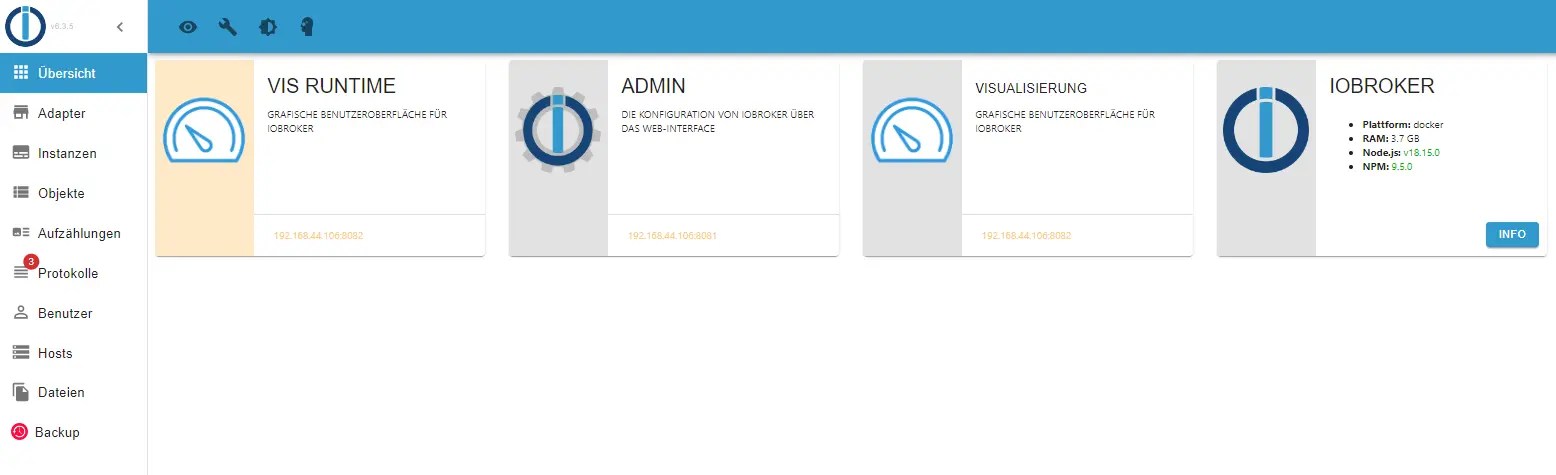Click the RAM: 3.7 GB entry
1556x475 pixels.
pos(1392,138)
